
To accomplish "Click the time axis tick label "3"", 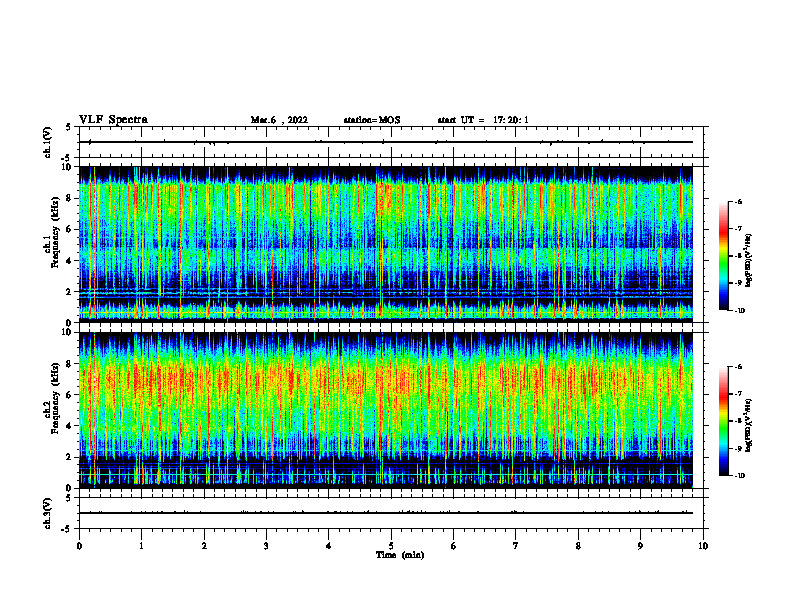I will click(266, 546).
